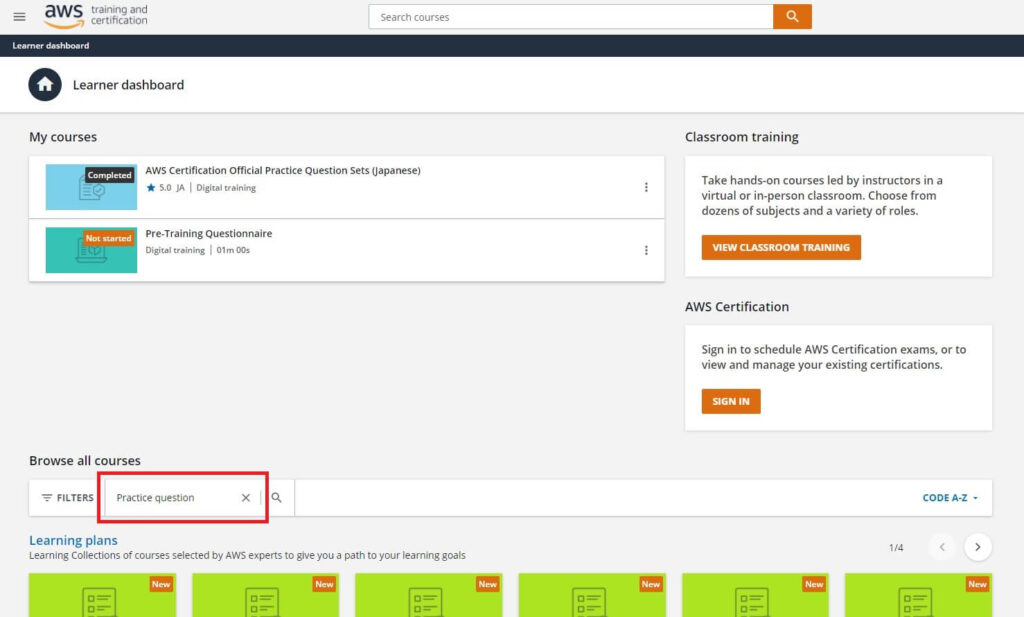
Task: Click the Learner dashboard breadcrumb tab
Action: tap(51, 46)
